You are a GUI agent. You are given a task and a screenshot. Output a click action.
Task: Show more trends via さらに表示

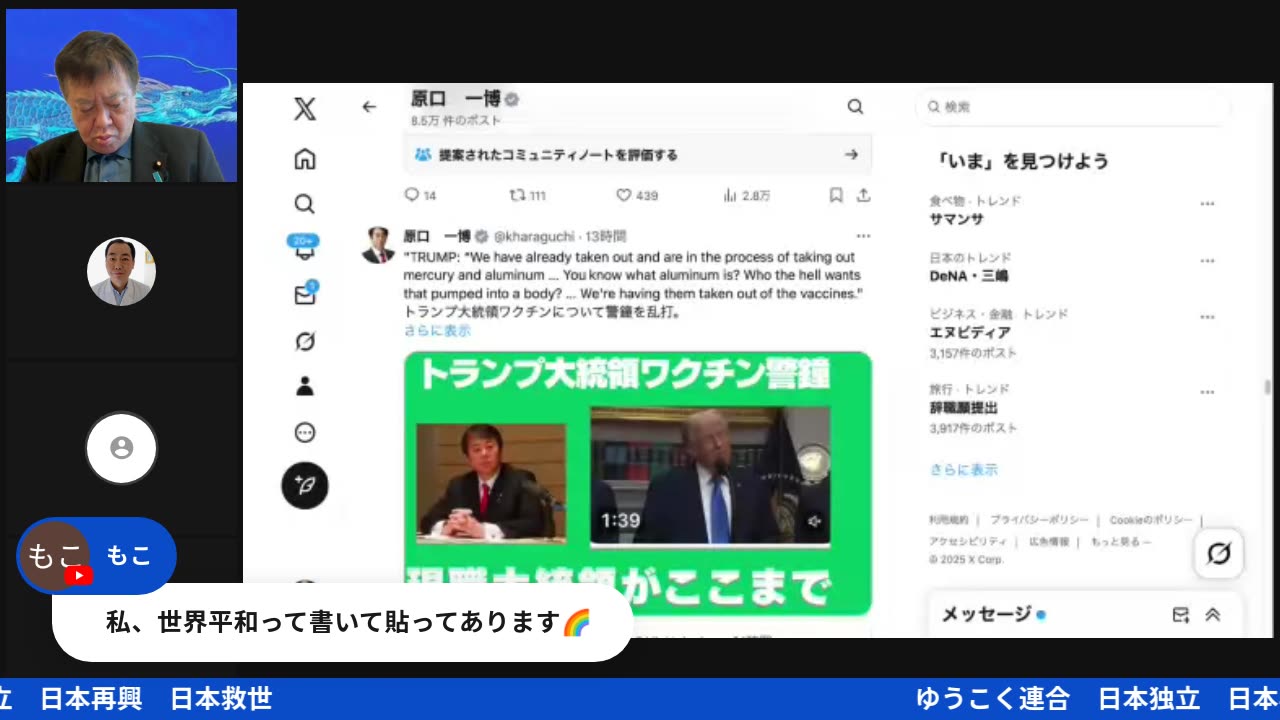pos(963,469)
